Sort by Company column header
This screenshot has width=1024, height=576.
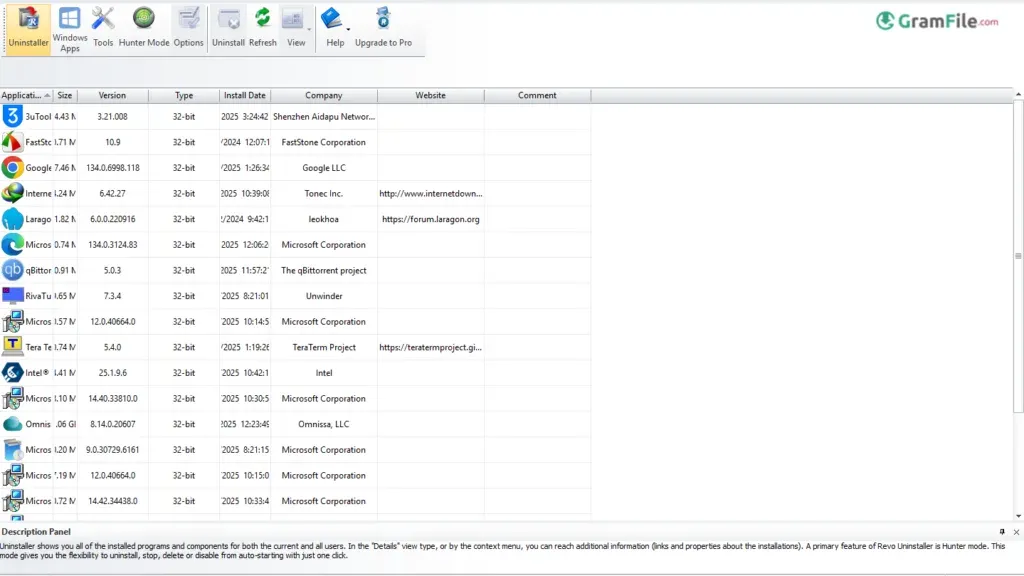(324, 95)
